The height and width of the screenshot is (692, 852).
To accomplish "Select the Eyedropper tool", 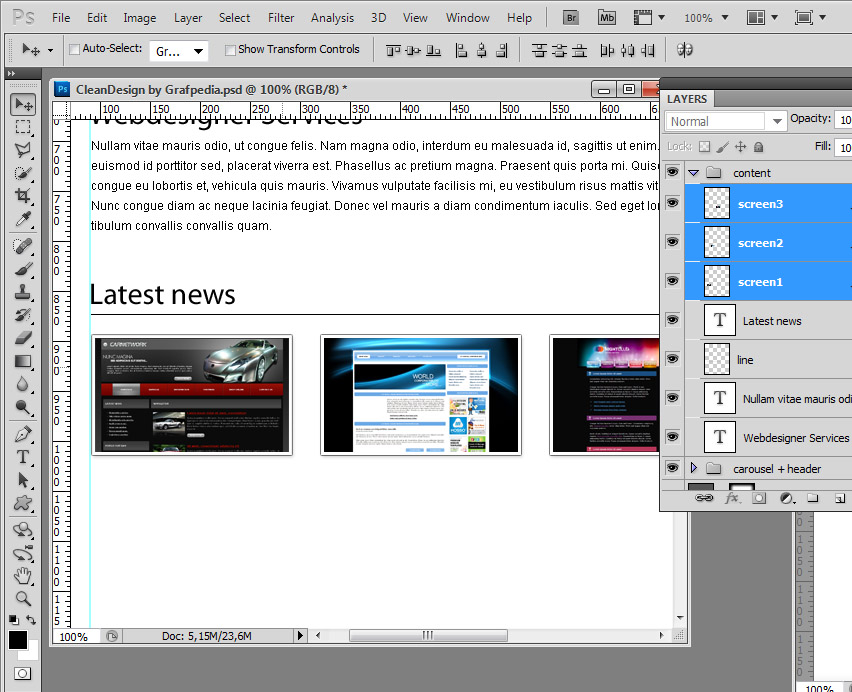I will pos(23,219).
